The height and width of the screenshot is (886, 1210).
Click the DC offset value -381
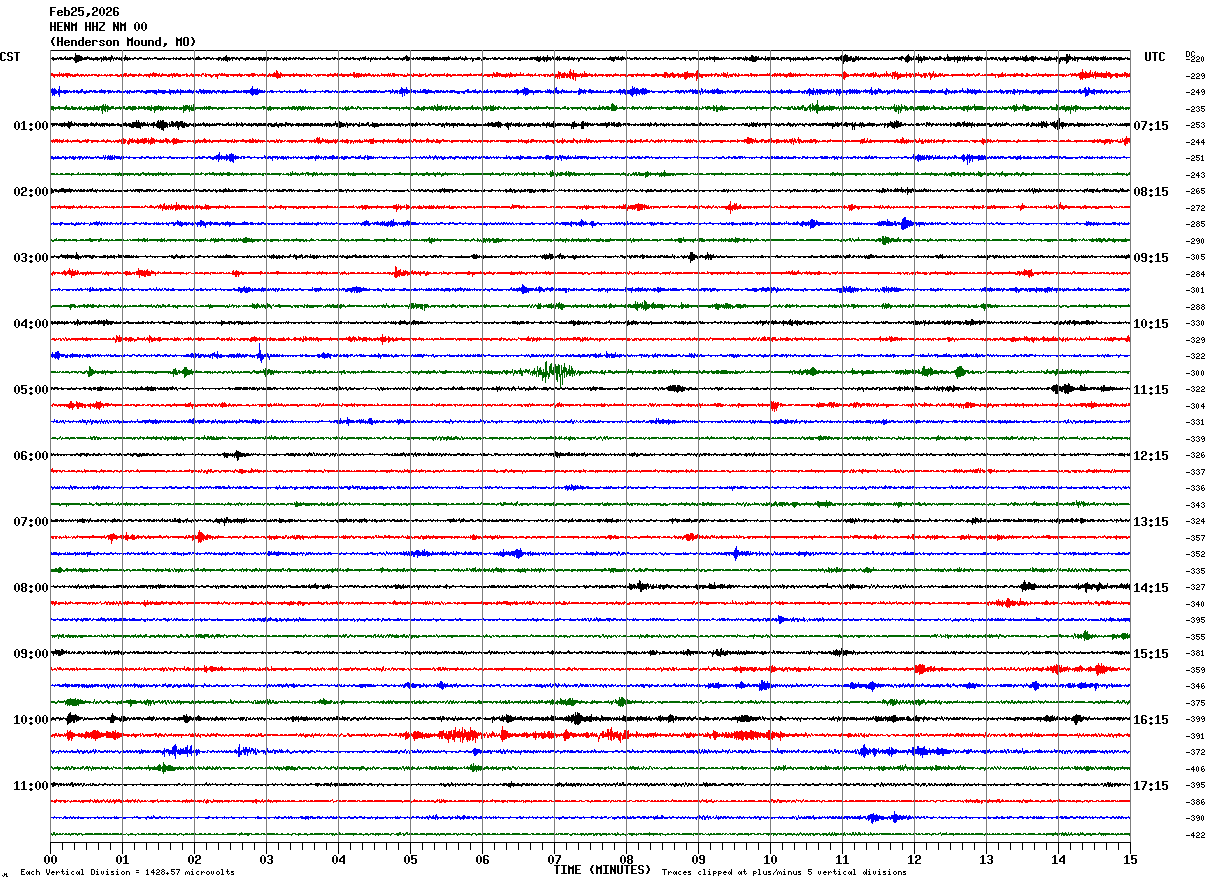tap(1195, 654)
